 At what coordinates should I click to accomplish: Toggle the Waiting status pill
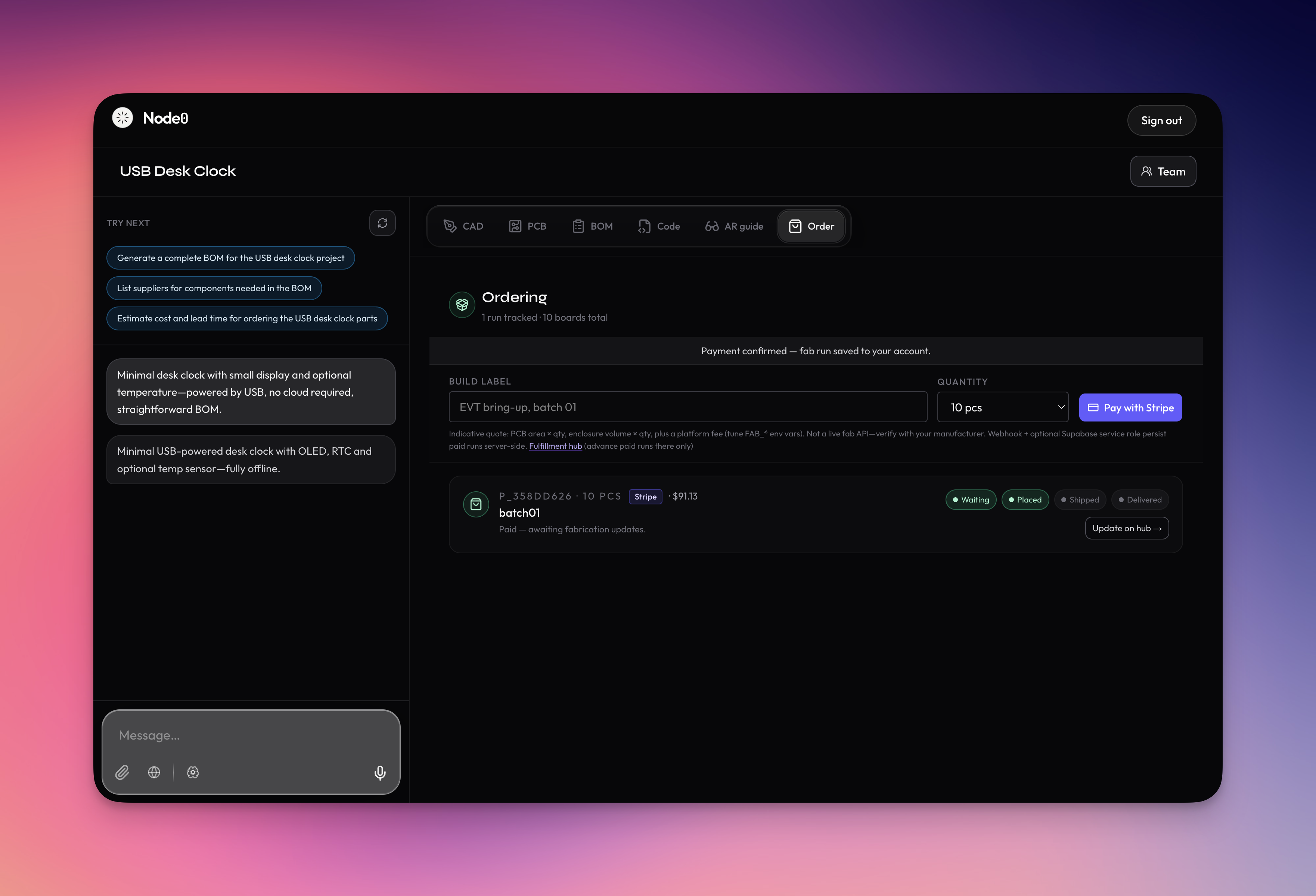970,500
